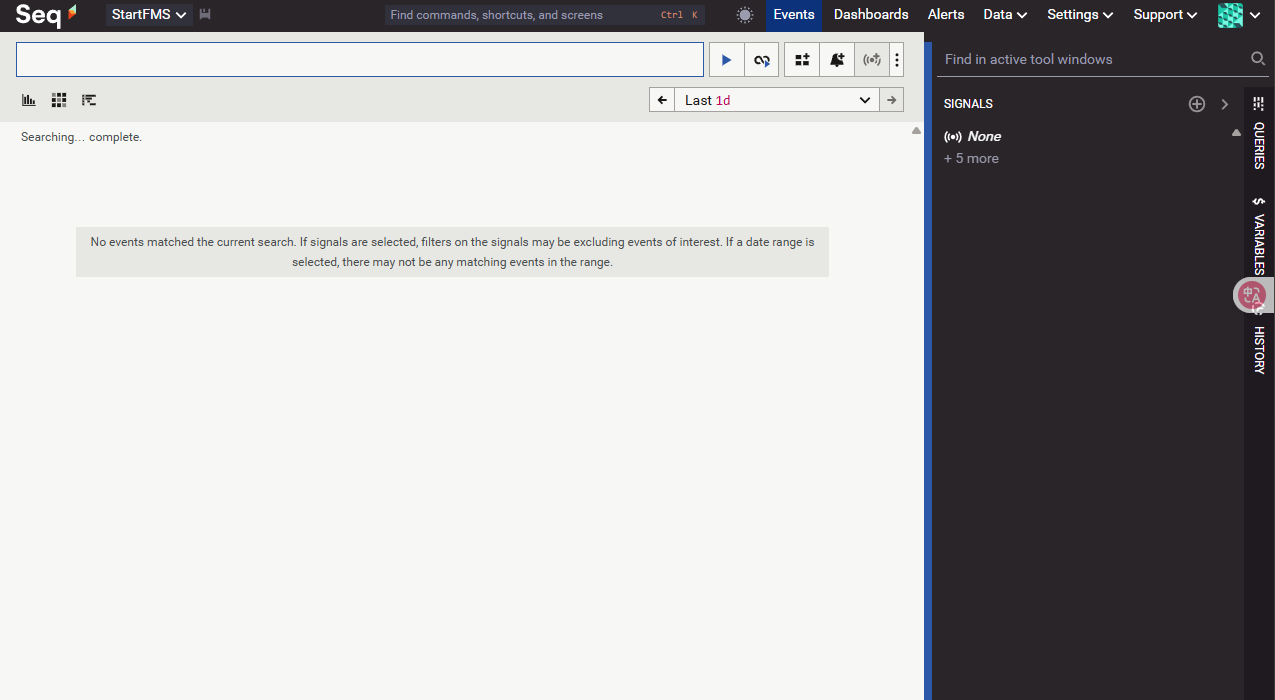The image size is (1275, 700).
Task: Open more options vertical ellipsis
Action: pyautogui.click(x=897, y=60)
